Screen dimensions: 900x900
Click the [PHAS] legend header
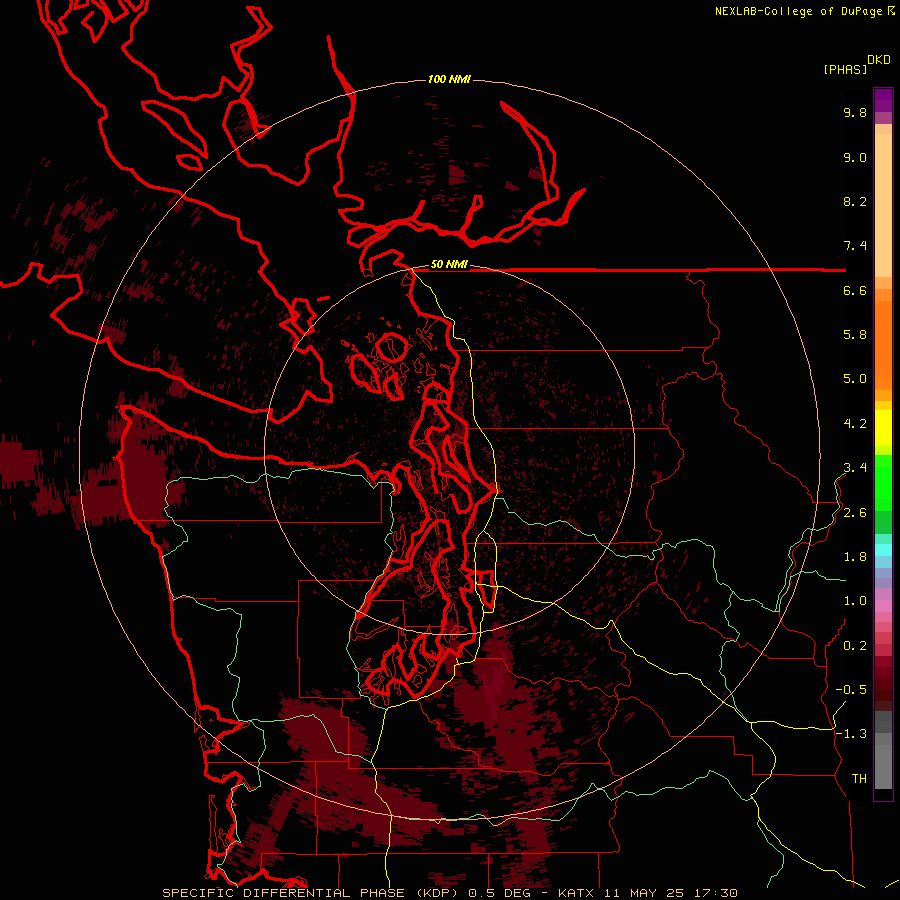(845, 69)
